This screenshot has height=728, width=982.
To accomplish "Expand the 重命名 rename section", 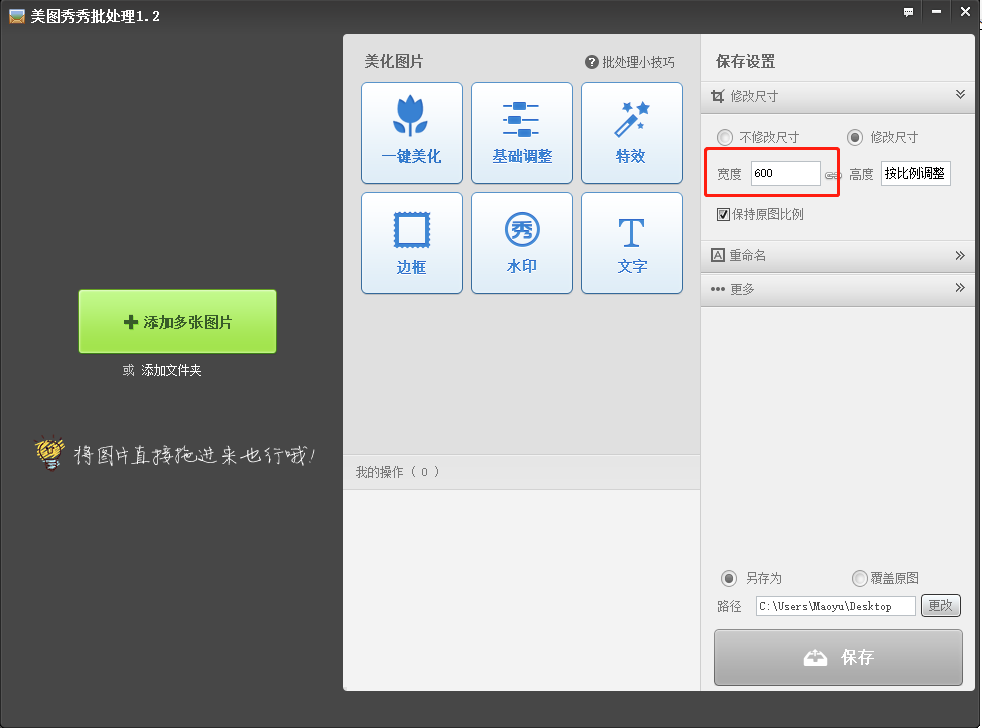I will 959,255.
